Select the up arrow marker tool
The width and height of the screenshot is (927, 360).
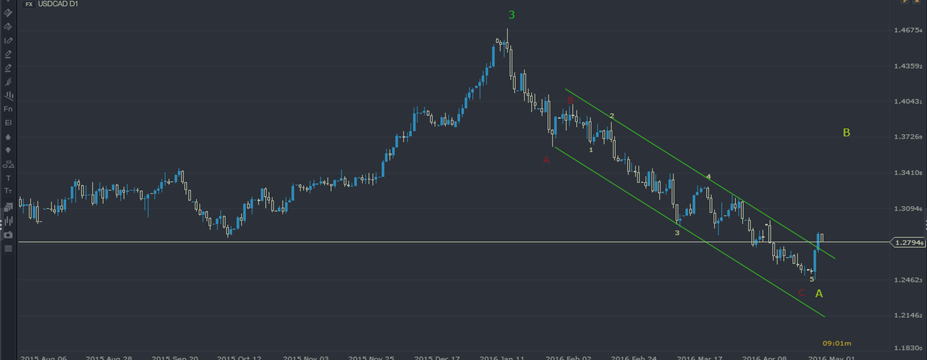(x=8, y=137)
